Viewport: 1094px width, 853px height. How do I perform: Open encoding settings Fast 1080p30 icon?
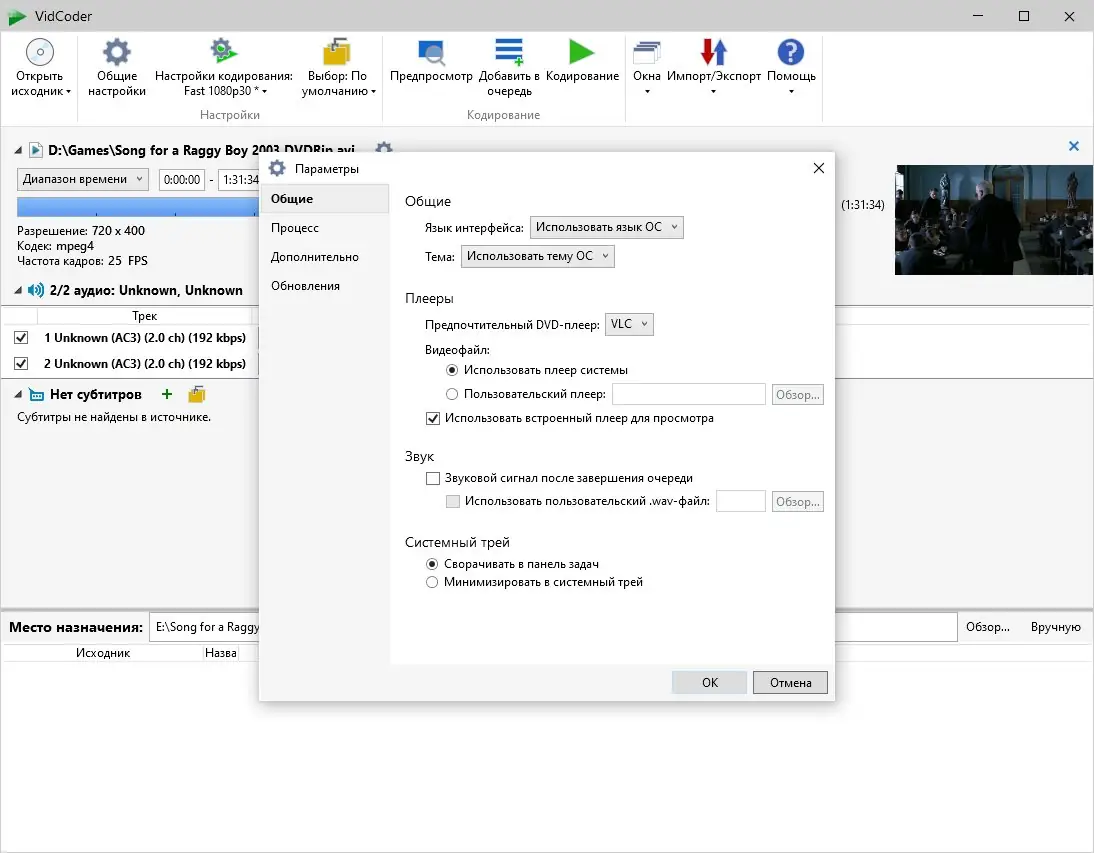(224, 51)
